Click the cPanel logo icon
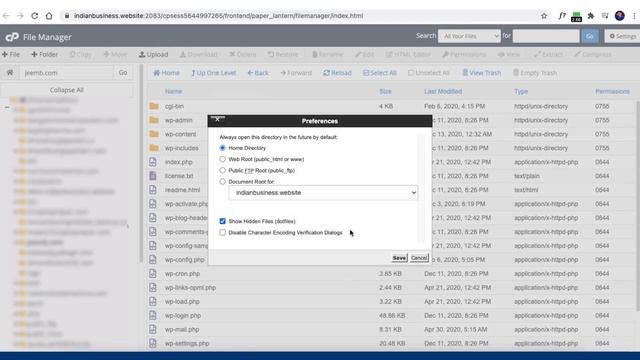The image size is (640, 360). click(x=12, y=37)
